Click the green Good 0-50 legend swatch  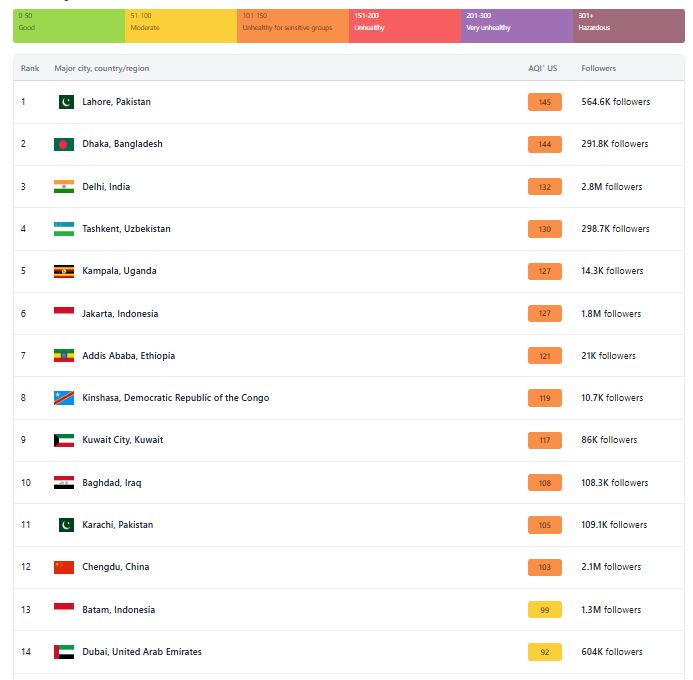coord(69,26)
